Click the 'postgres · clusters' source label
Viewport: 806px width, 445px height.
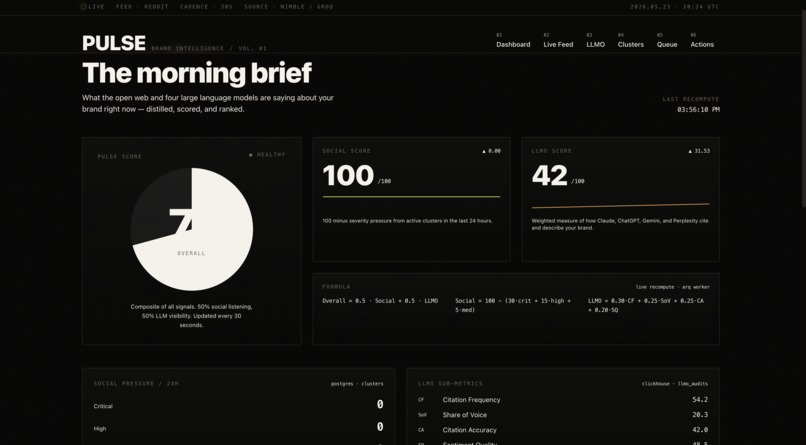click(357, 384)
